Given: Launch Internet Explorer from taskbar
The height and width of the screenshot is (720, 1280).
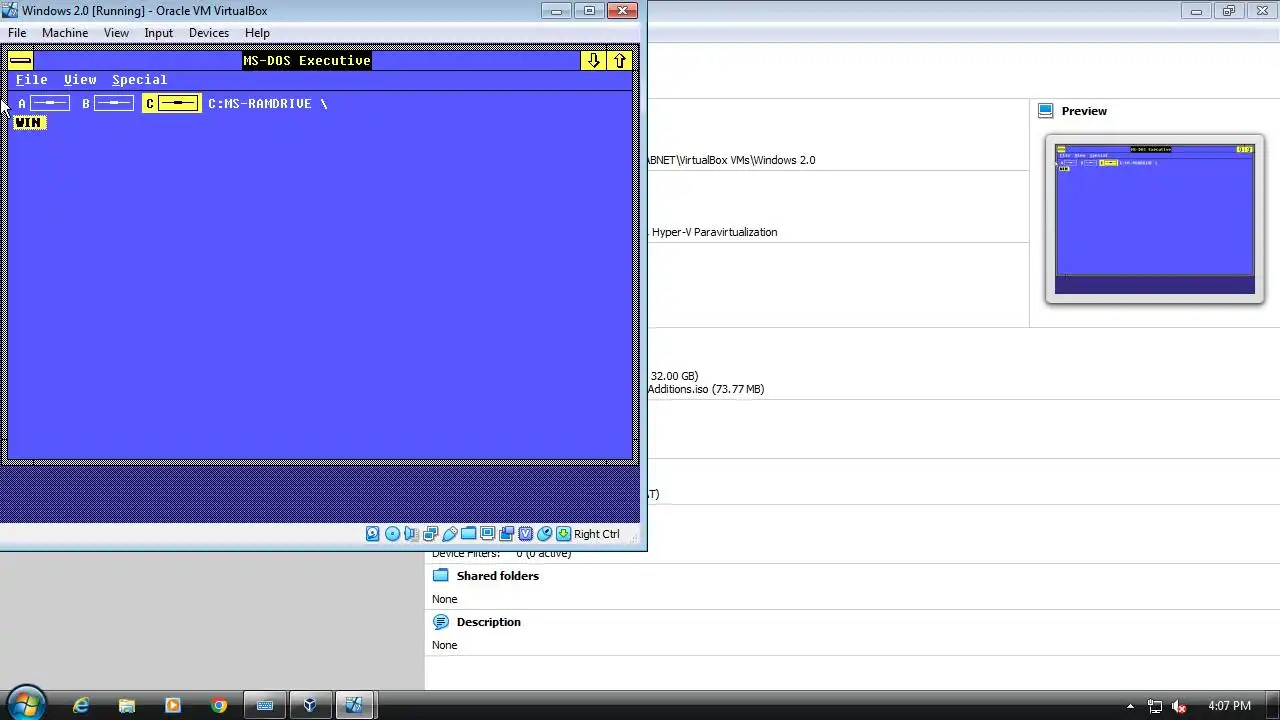Looking at the screenshot, I should pos(81,705).
